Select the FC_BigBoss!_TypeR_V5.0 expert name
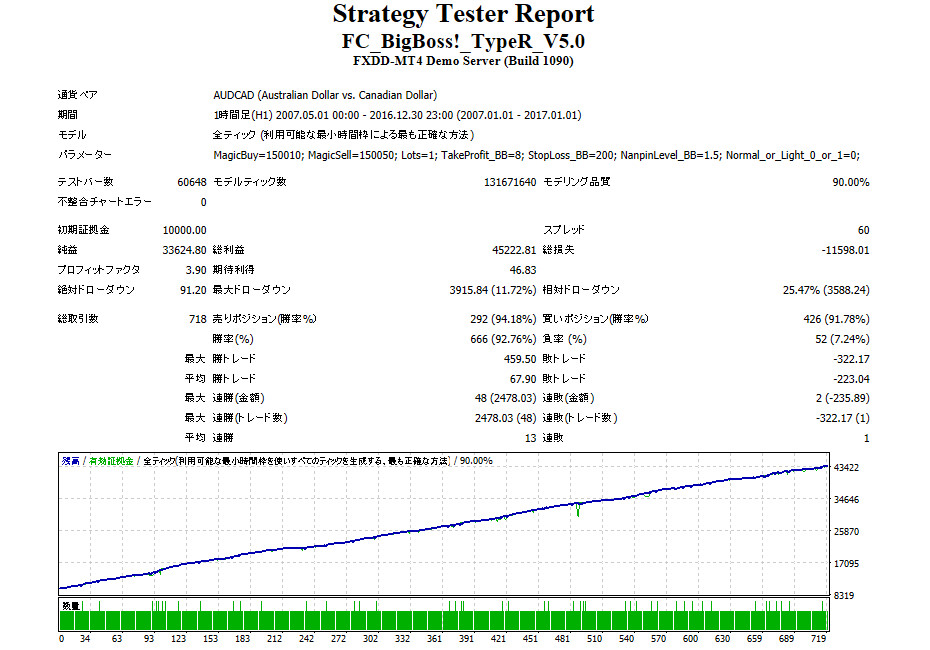Screen dimensions: 930x650 click(x=463, y=42)
